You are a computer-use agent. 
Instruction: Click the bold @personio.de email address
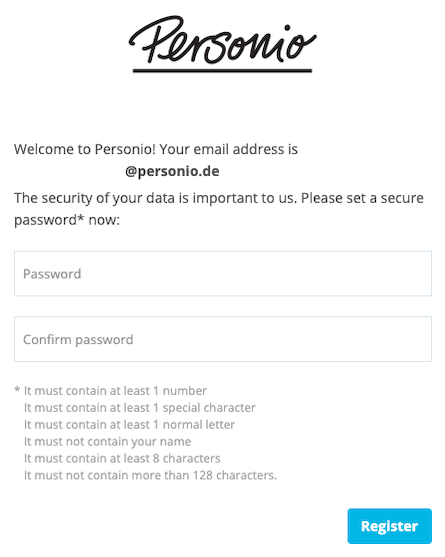[172, 171]
